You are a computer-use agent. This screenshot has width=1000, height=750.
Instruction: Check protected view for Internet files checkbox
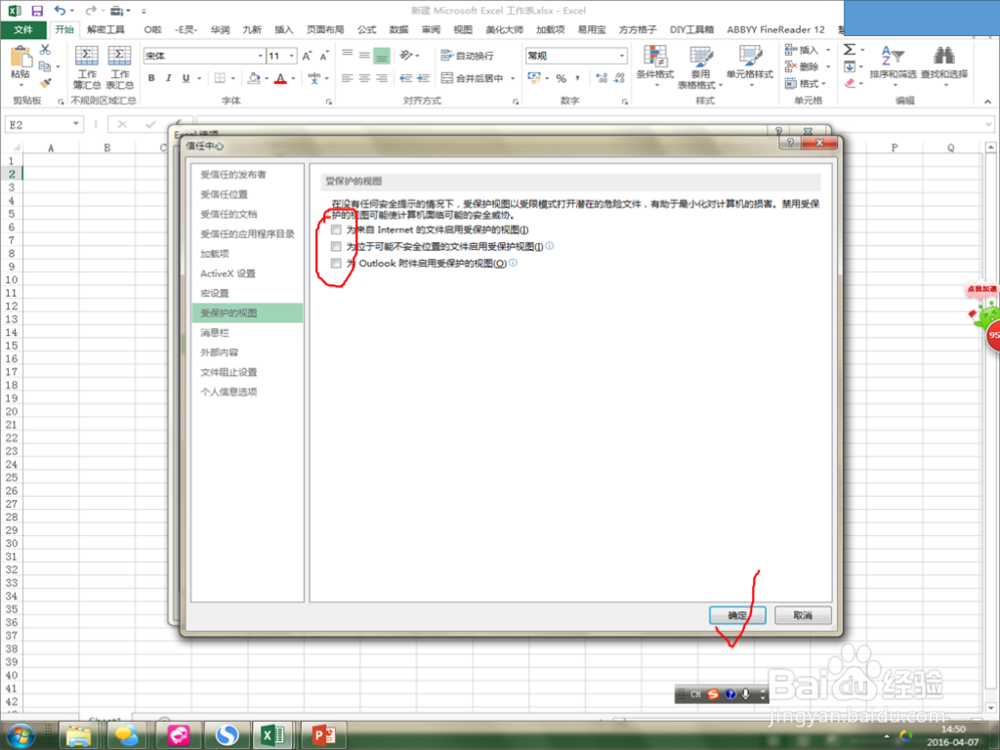(336, 230)
